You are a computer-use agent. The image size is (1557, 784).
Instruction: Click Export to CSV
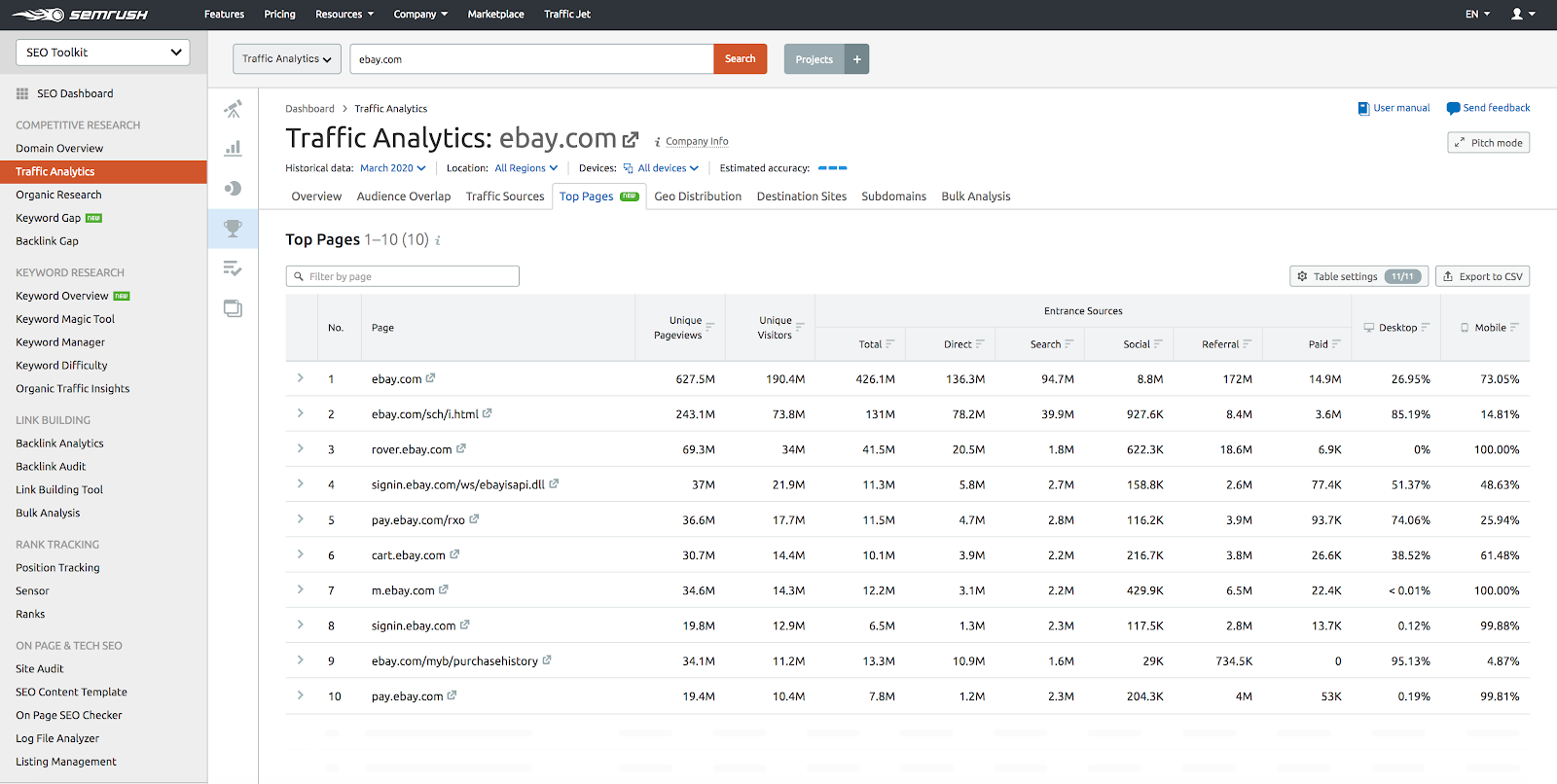point(1482,276)
